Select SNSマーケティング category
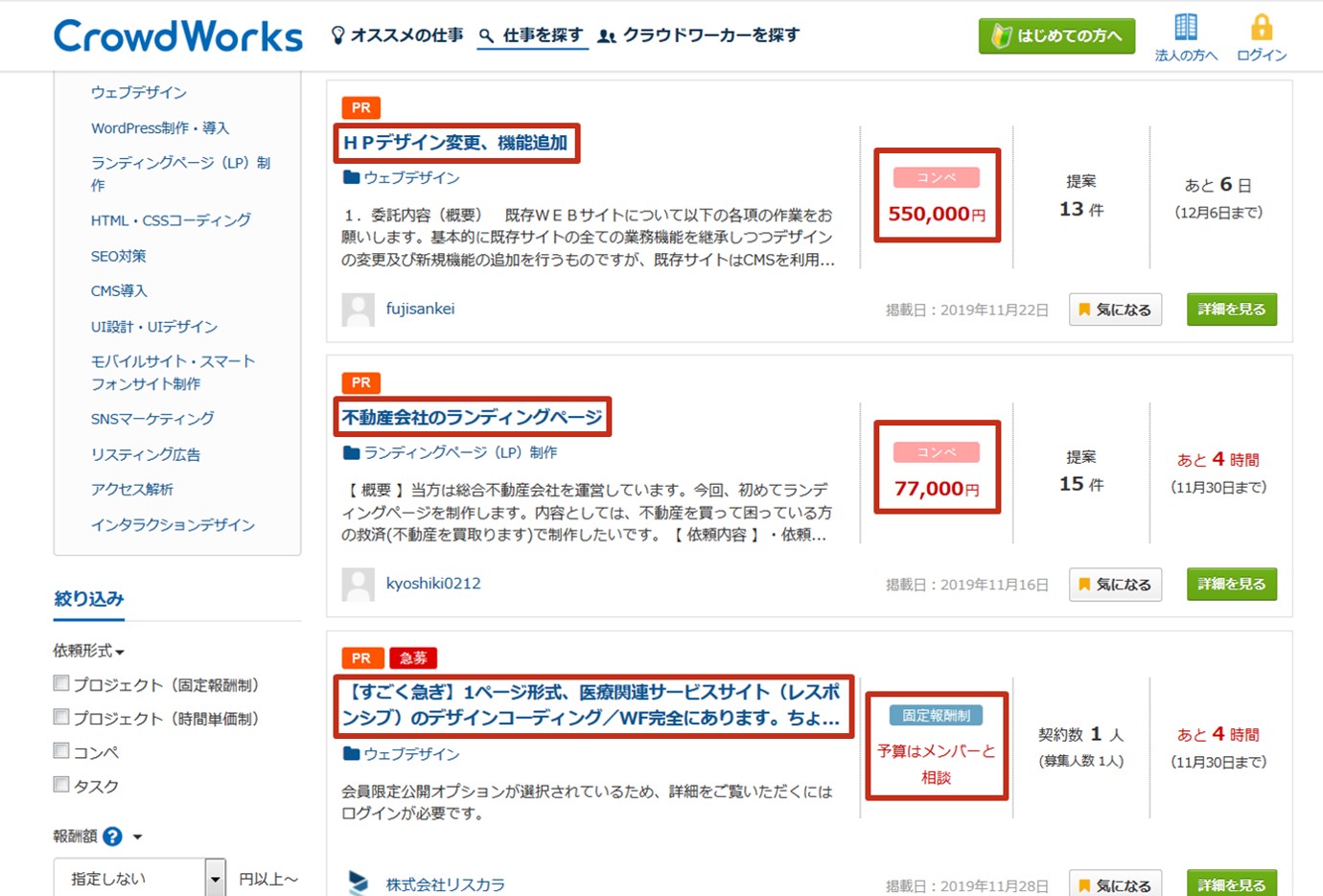 coord(152,419)
